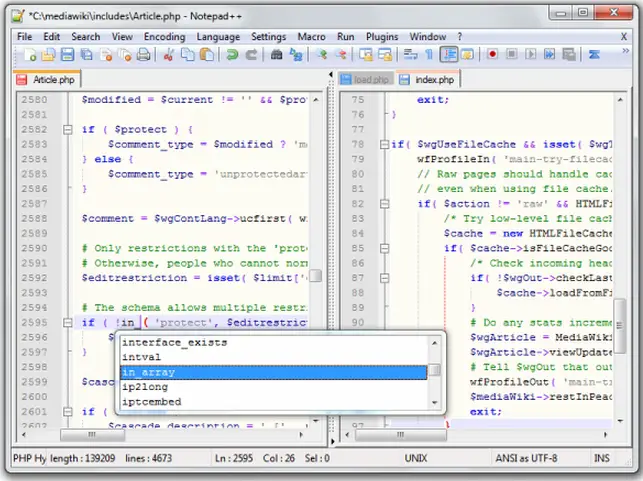The height and width of the screenshot is (481, 643).
Task: Click the ANSI as UTF-8 status field
Action: pos(526,458)
